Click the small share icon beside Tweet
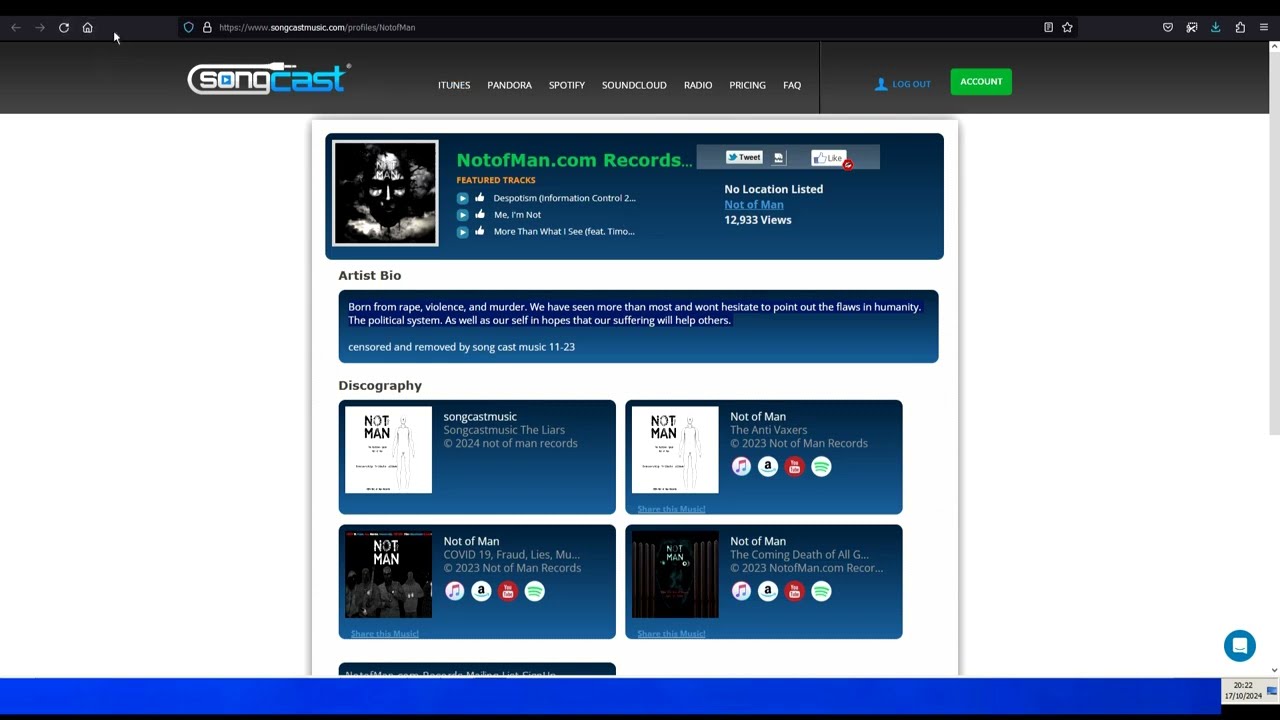Image resolution: width=1280 pixels, height=720 pixels. pyautogui.click(x=779, y=157)
